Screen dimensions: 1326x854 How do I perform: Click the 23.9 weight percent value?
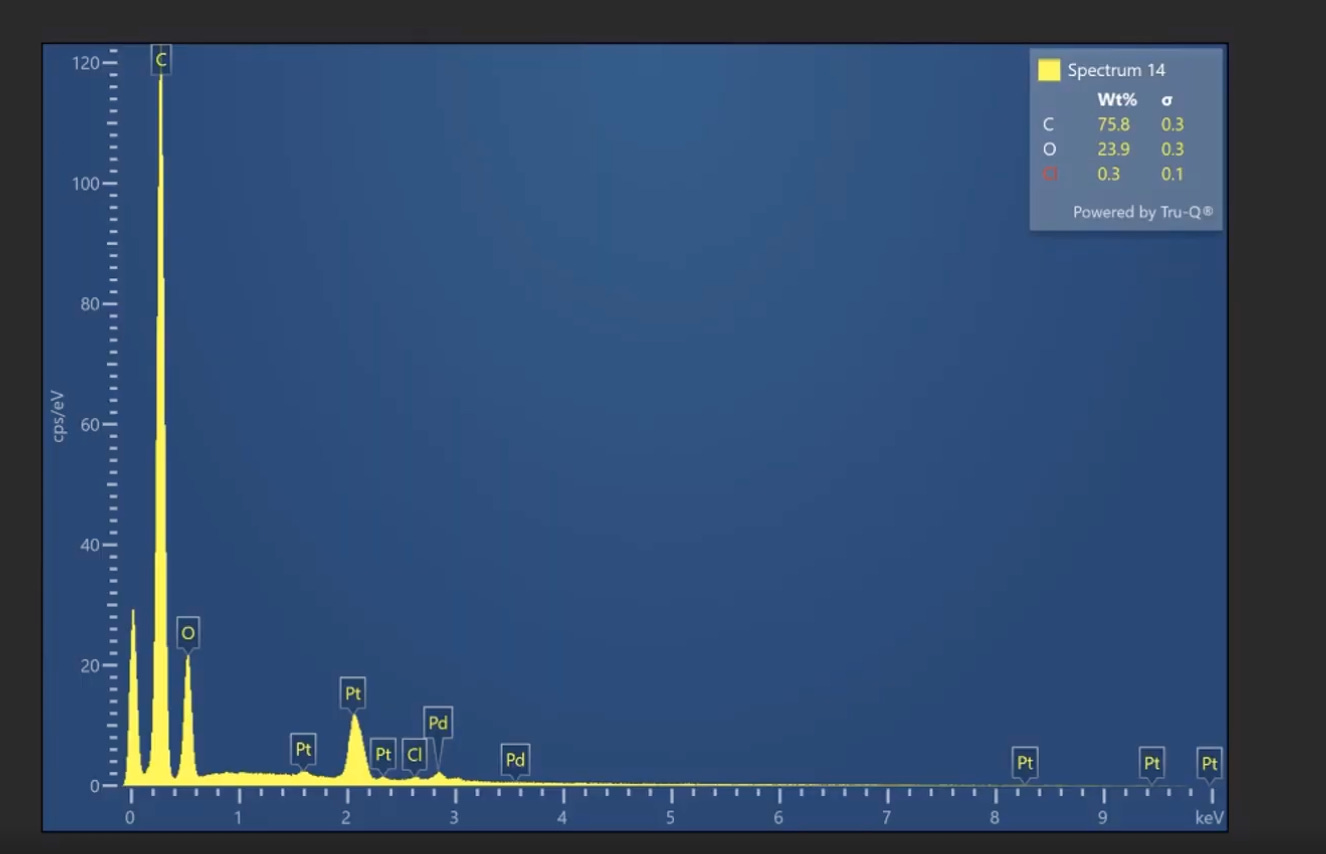point(1114,149)
